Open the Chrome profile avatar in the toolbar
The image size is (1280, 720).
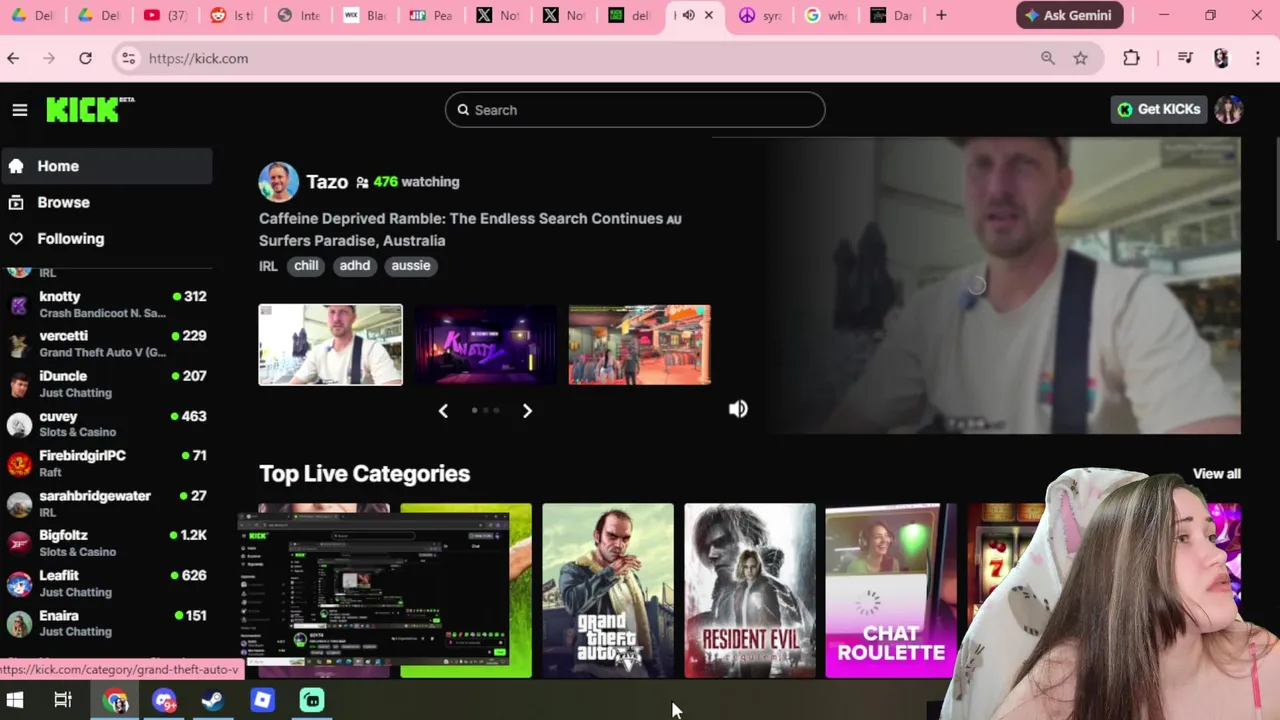[1221, 58]
